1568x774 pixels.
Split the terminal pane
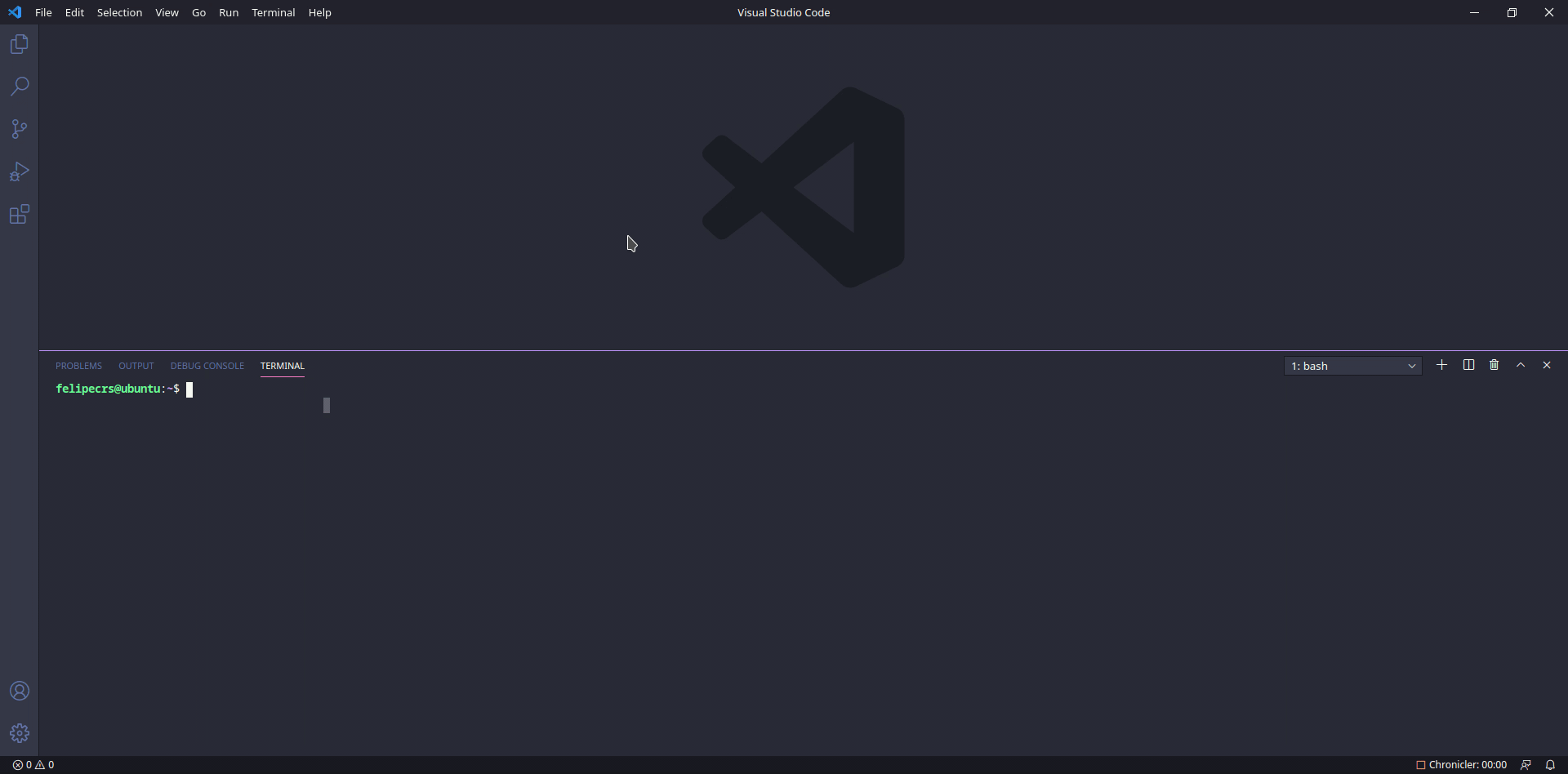(x=1468, y=365)
